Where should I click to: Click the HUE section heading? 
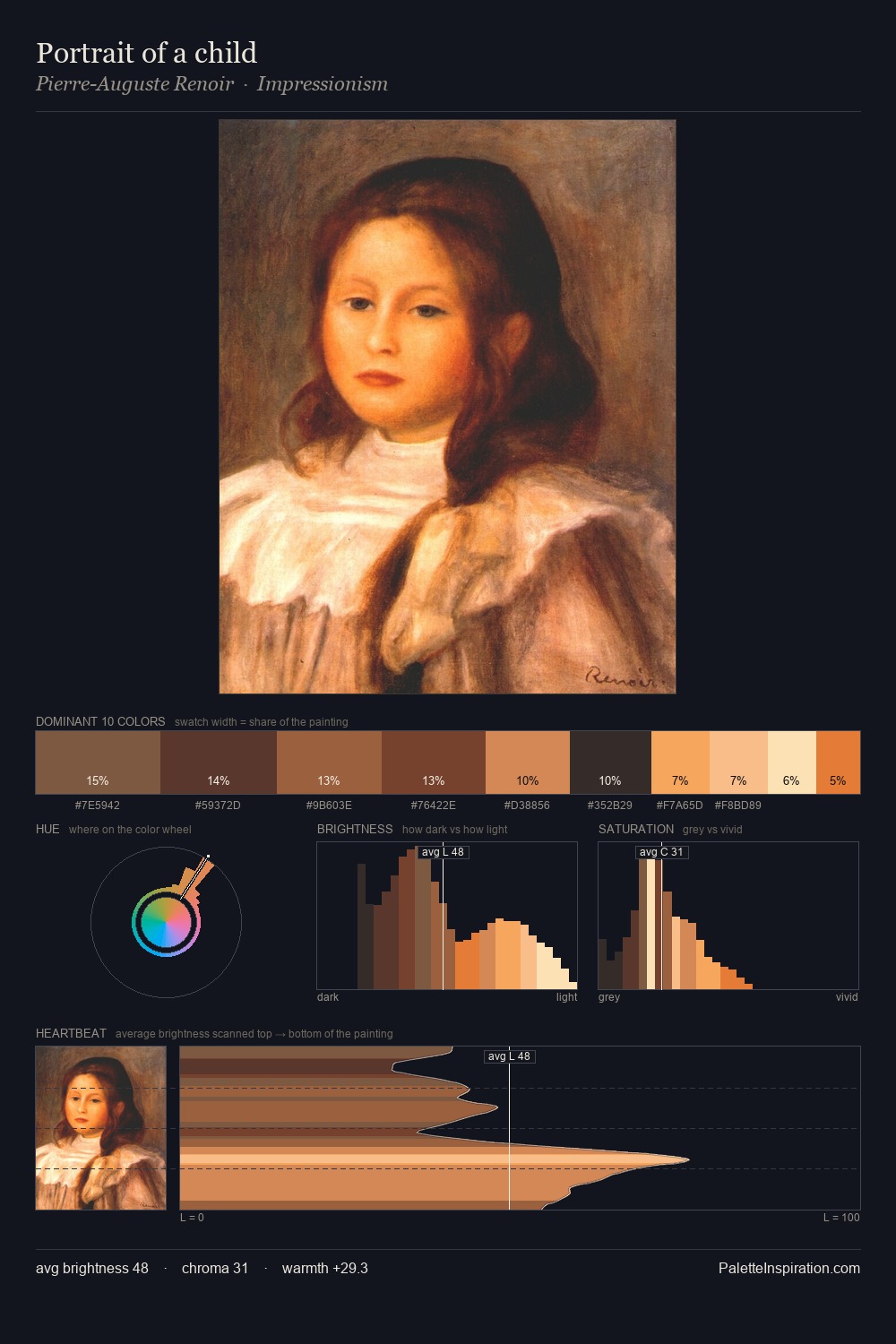(47, 829)
